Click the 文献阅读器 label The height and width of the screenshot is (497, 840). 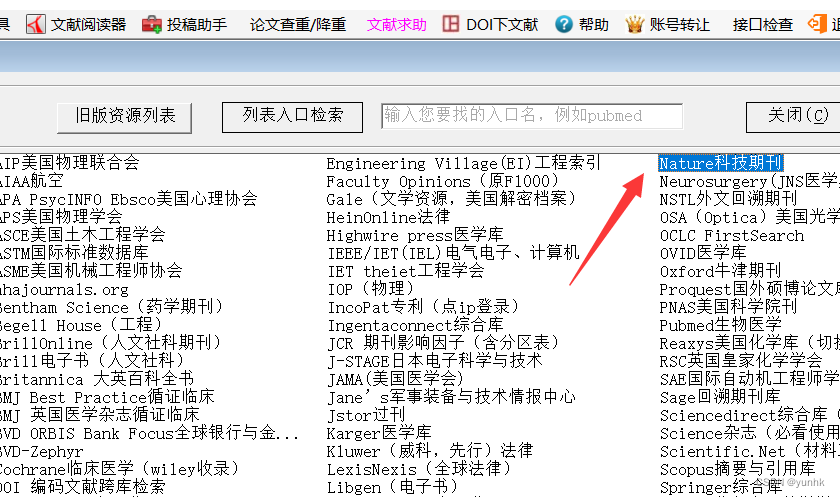click(x=88, y=25)
